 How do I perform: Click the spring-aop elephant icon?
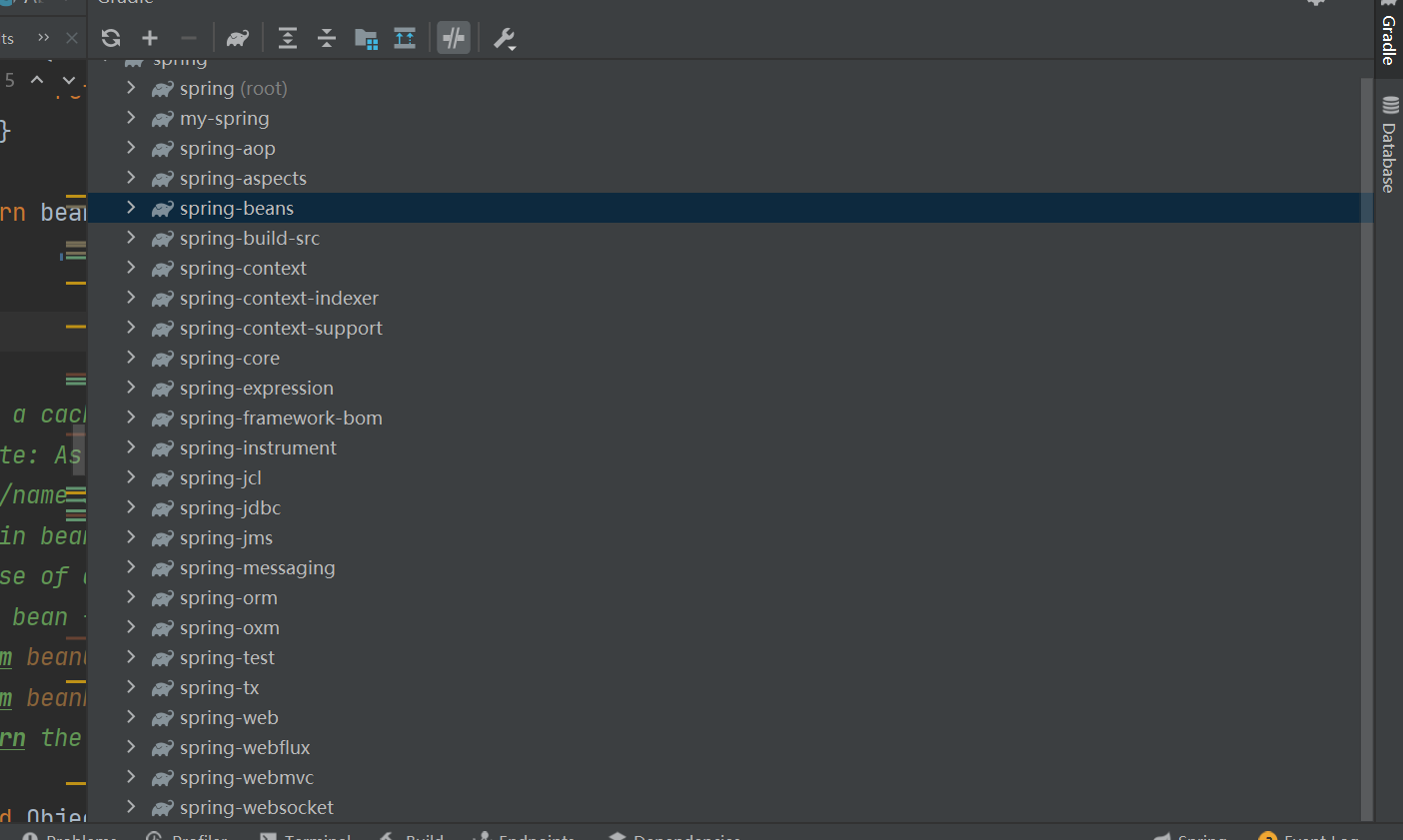pyautogui.click(x=162, y=149)
